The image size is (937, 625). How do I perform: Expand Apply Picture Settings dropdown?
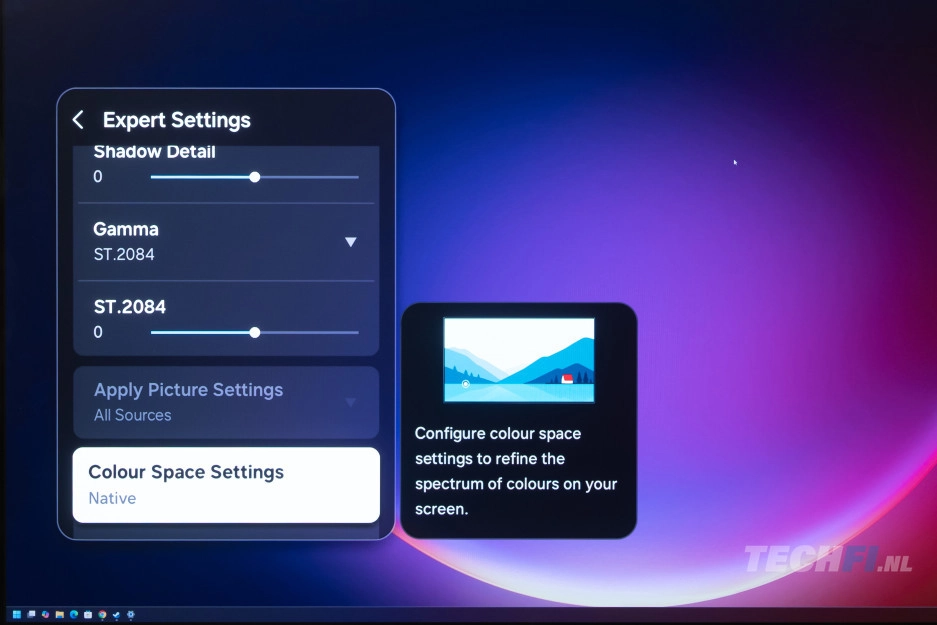click(x=351, y=402)
